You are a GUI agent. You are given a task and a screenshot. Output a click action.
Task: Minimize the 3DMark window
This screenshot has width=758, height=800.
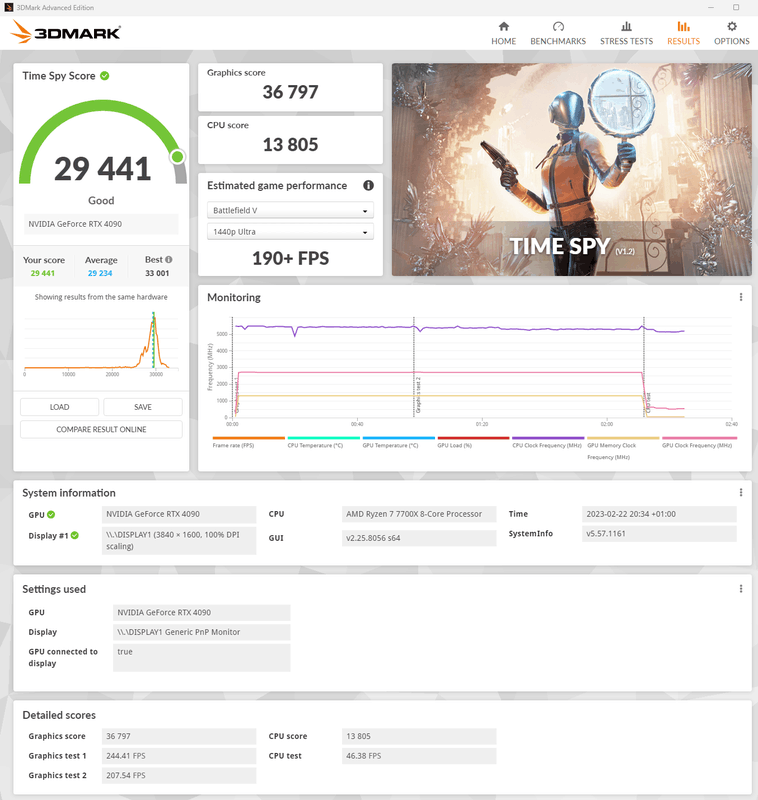coord(711,7)
